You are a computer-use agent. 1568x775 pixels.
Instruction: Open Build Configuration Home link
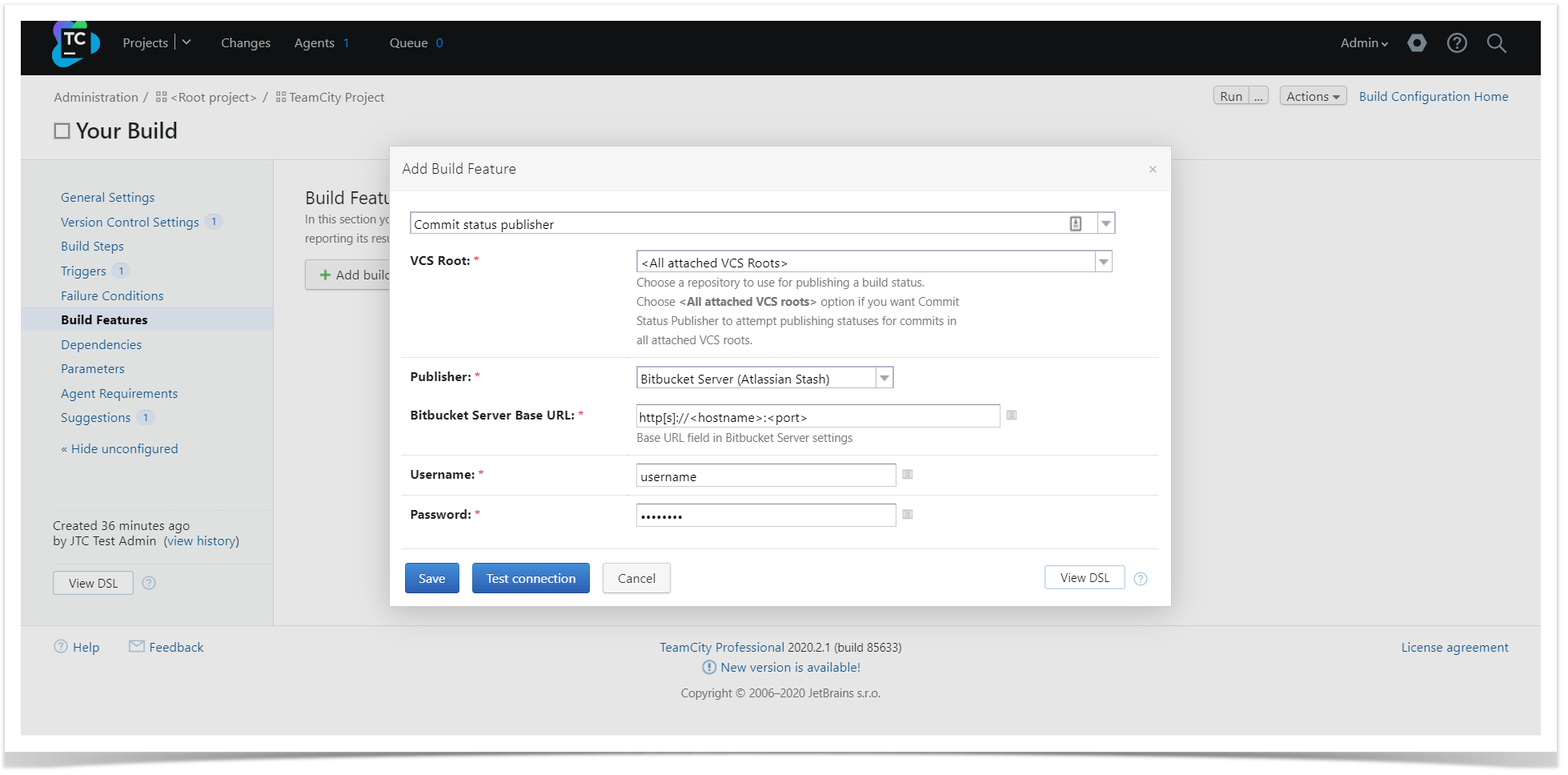[x=1434, y=96]
